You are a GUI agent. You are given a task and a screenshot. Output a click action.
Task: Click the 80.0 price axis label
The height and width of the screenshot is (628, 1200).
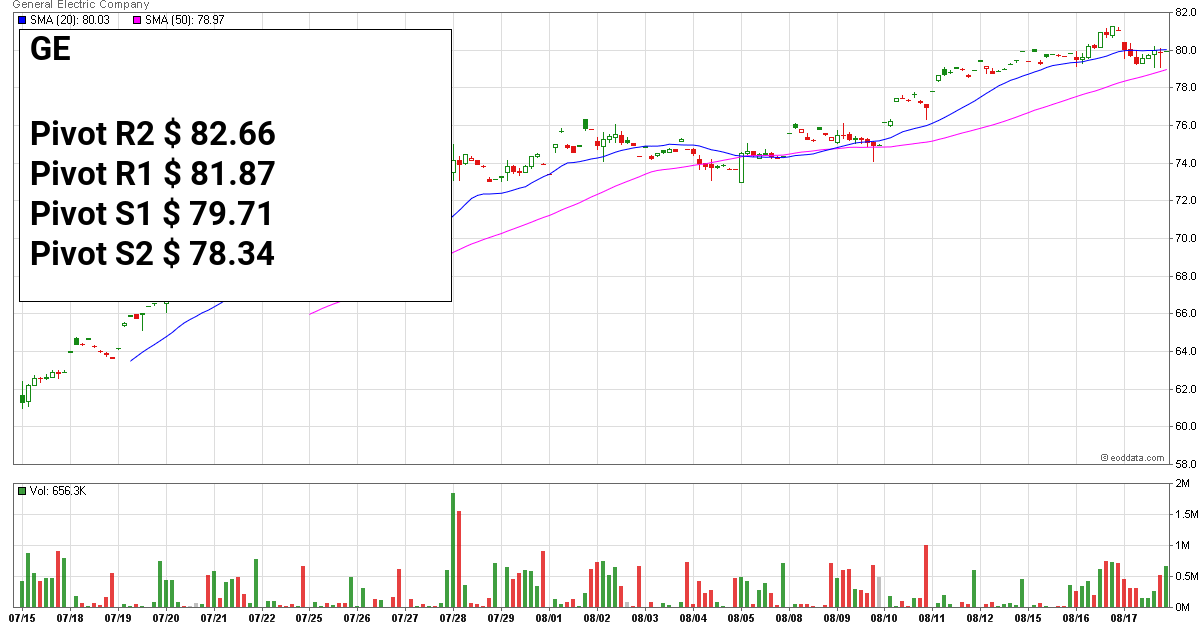pyautogui.click(x=1185, y=50)
